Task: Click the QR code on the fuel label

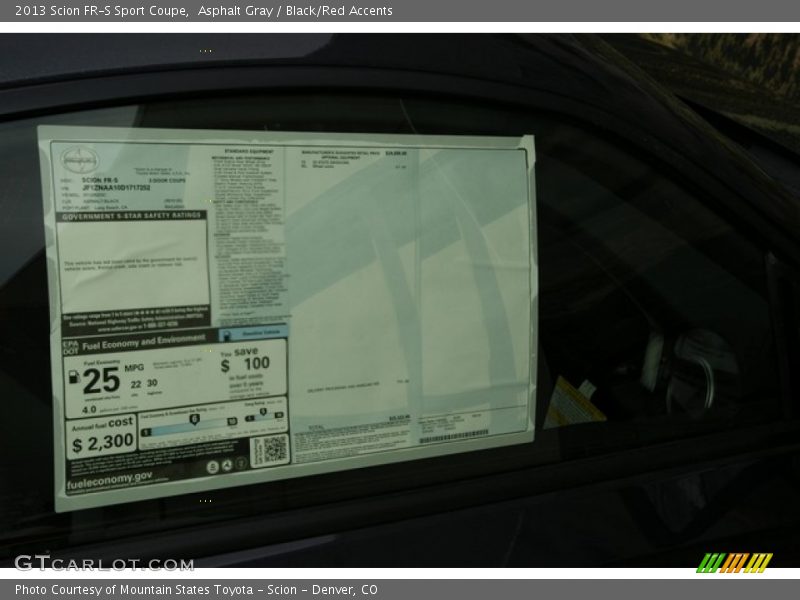Action: (x=274, y=449)
